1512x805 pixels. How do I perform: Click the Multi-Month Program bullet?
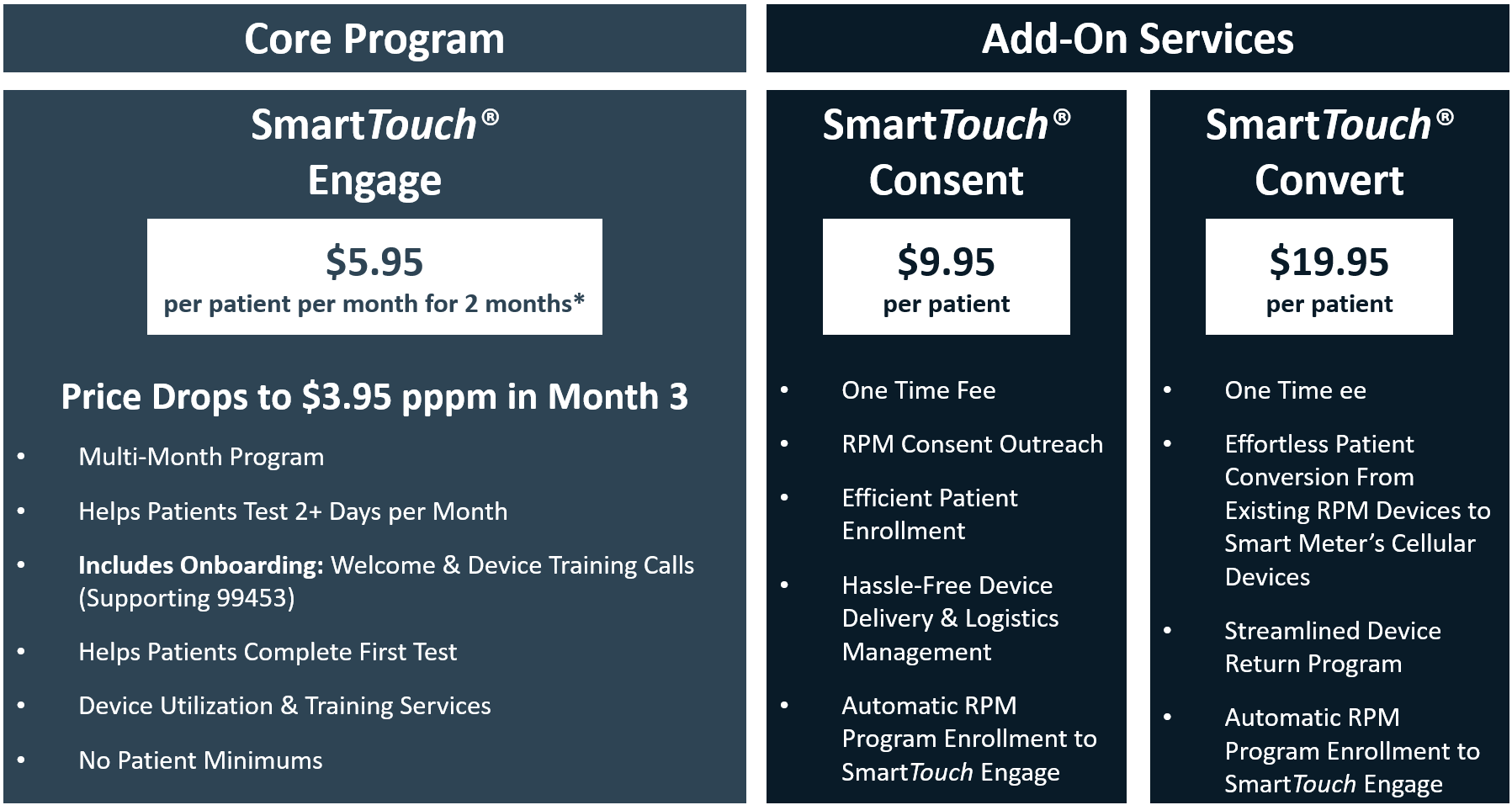click(x=201, y=457)
